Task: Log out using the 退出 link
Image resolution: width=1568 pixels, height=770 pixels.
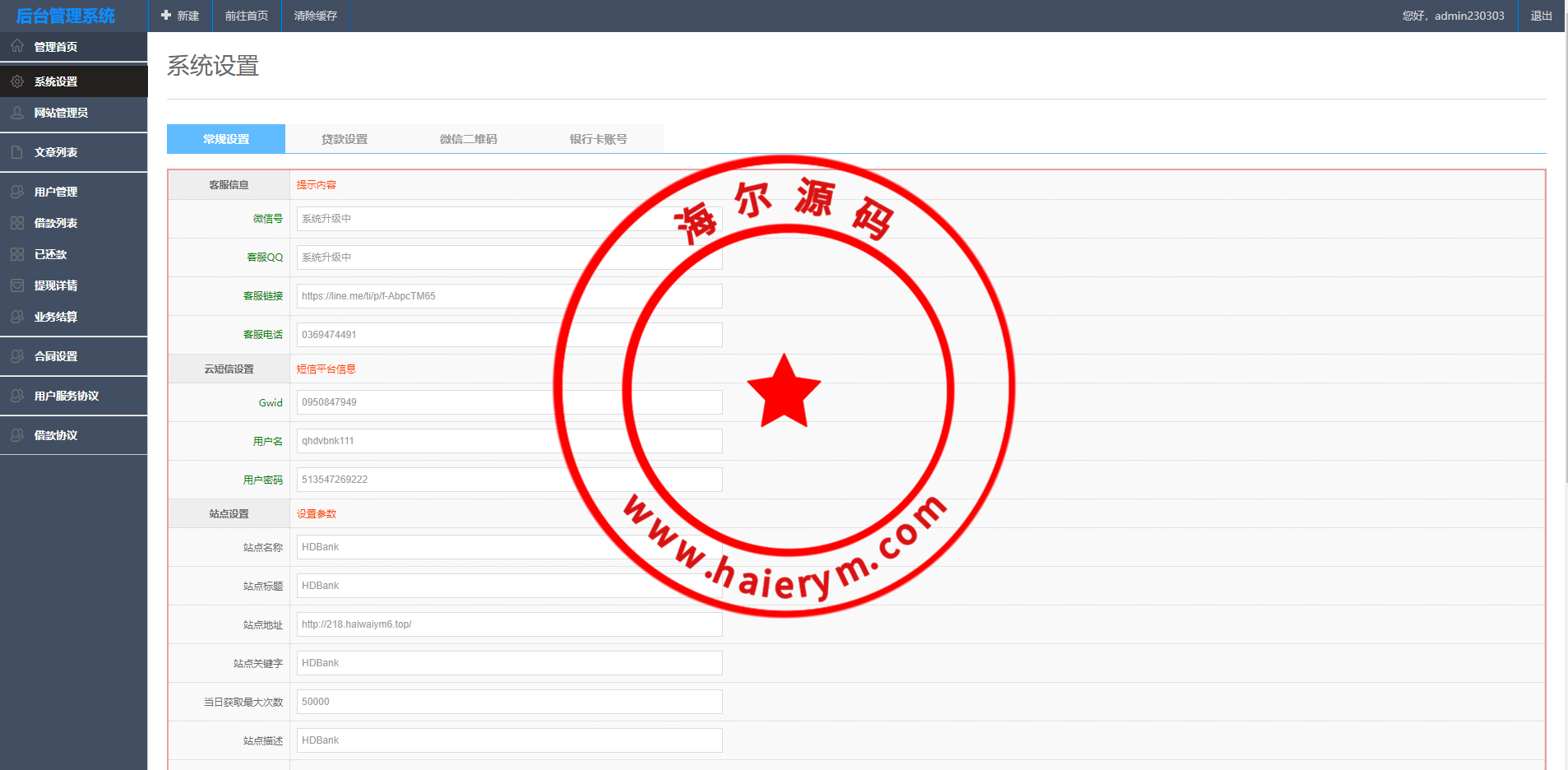Action: [x=1541, y=16]
